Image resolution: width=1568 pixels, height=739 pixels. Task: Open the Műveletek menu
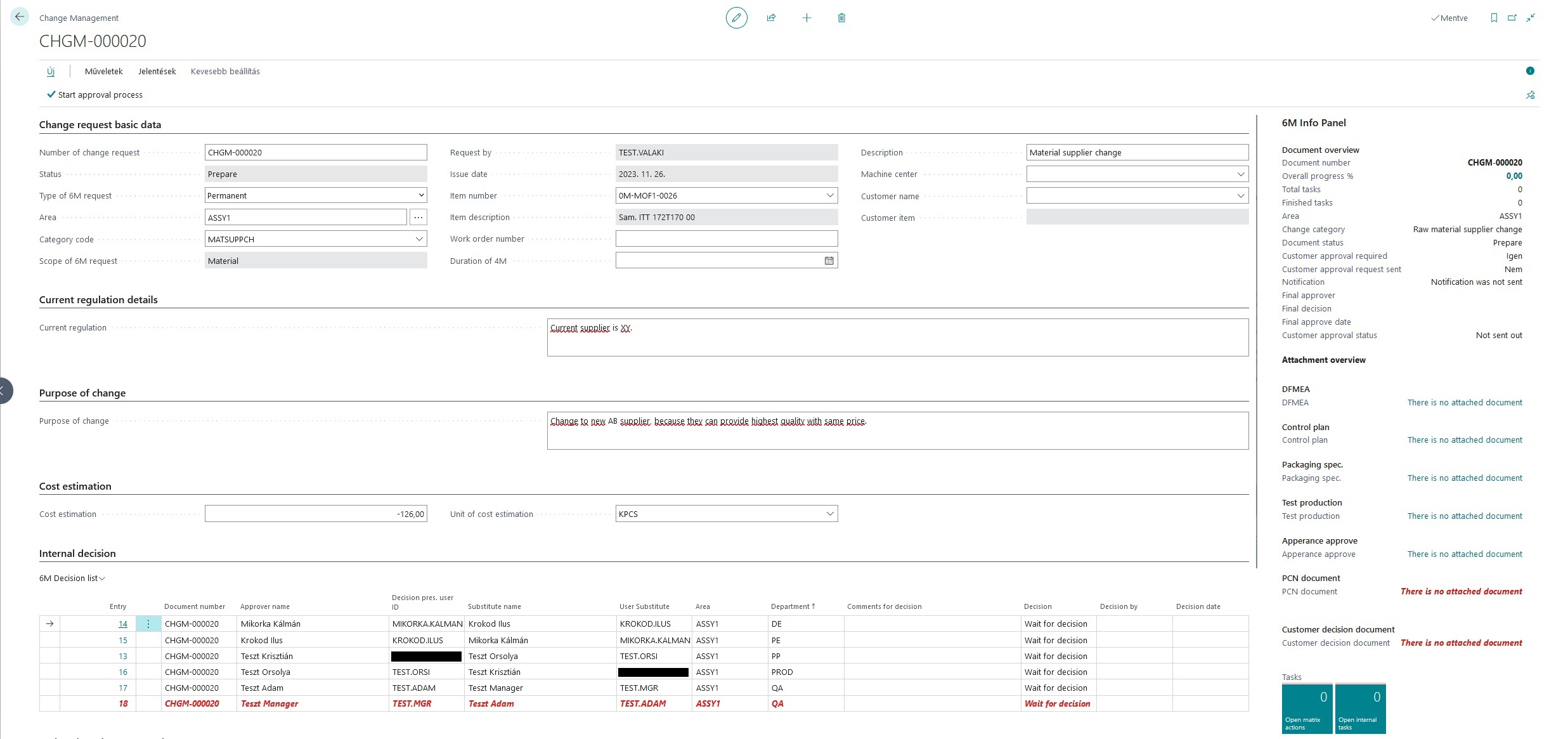103,71
